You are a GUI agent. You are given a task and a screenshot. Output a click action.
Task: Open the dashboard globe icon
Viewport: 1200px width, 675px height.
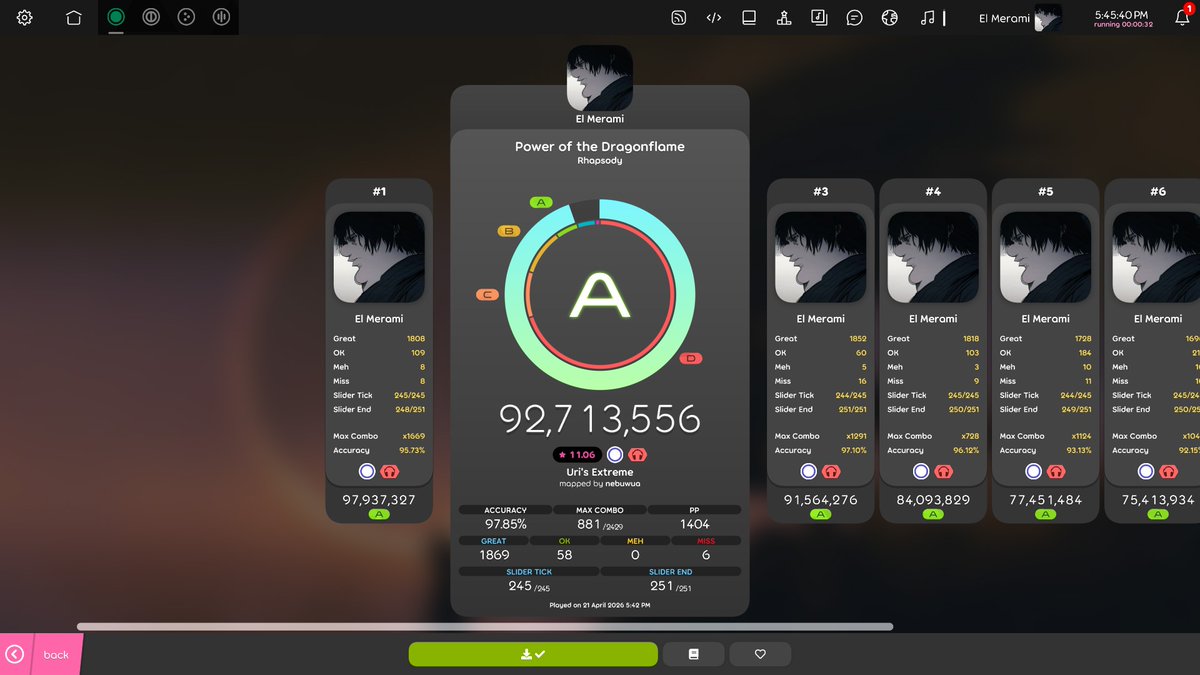(889, 17)
